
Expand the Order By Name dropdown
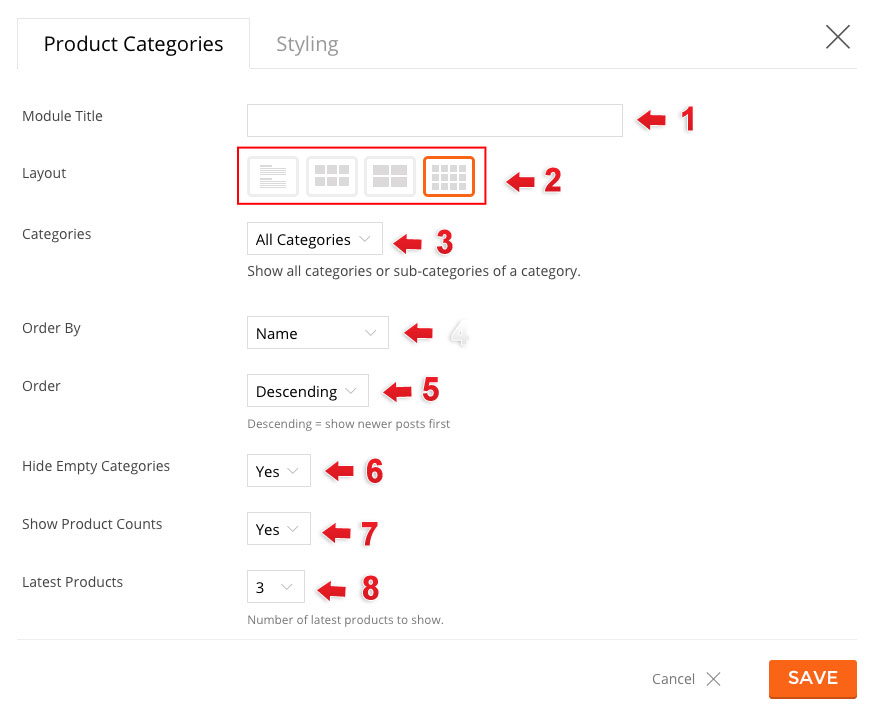318,333
